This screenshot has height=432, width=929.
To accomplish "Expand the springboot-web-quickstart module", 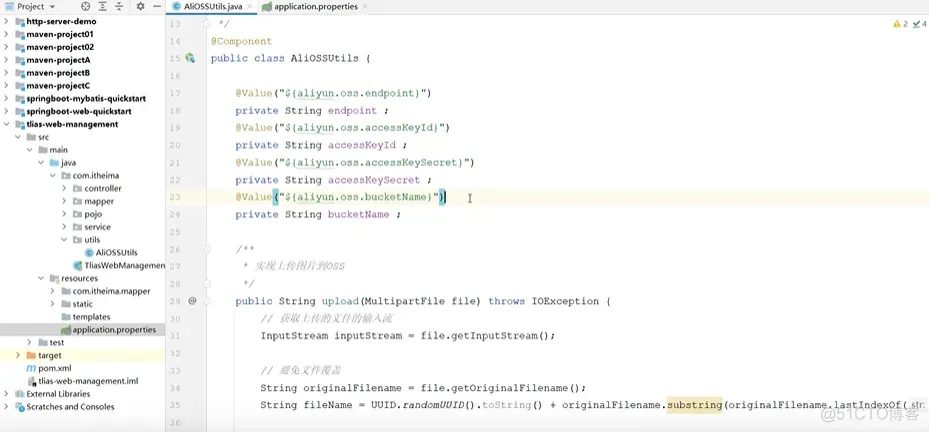I will click(6, 111).
